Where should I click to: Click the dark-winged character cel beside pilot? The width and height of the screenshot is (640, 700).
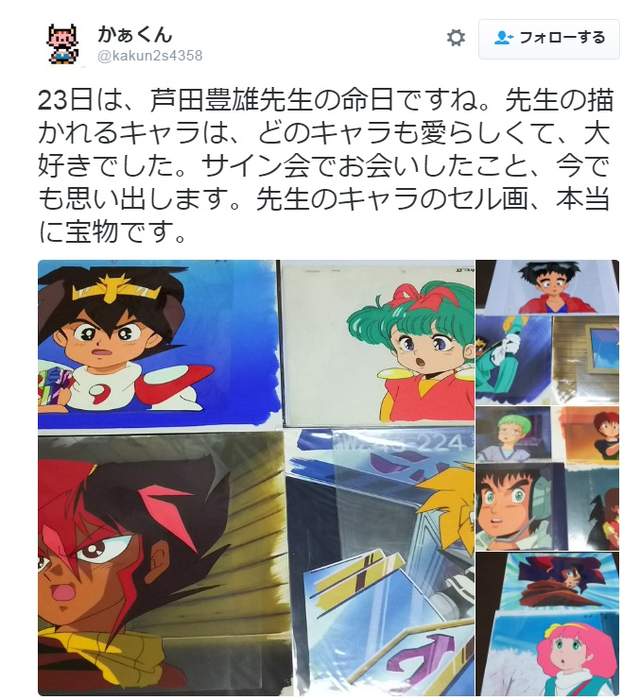pos(594,509)
